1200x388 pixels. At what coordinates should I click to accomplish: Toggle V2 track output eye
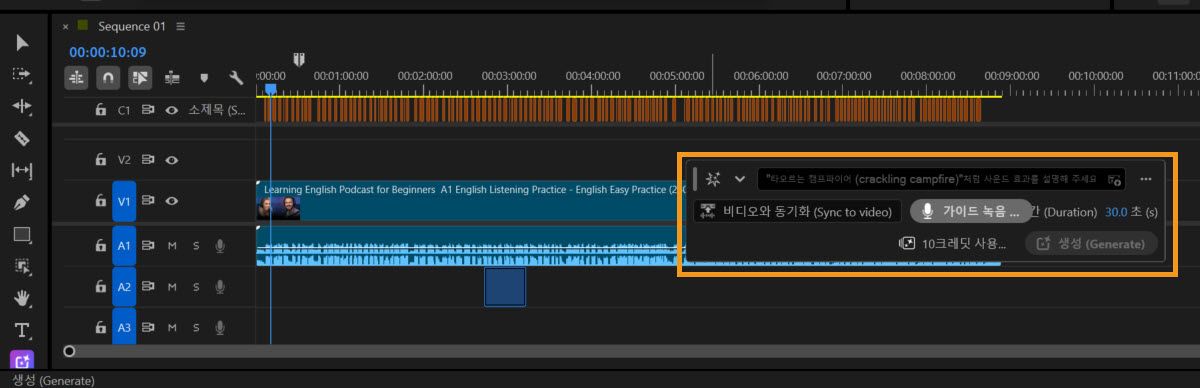click(172, 159)
